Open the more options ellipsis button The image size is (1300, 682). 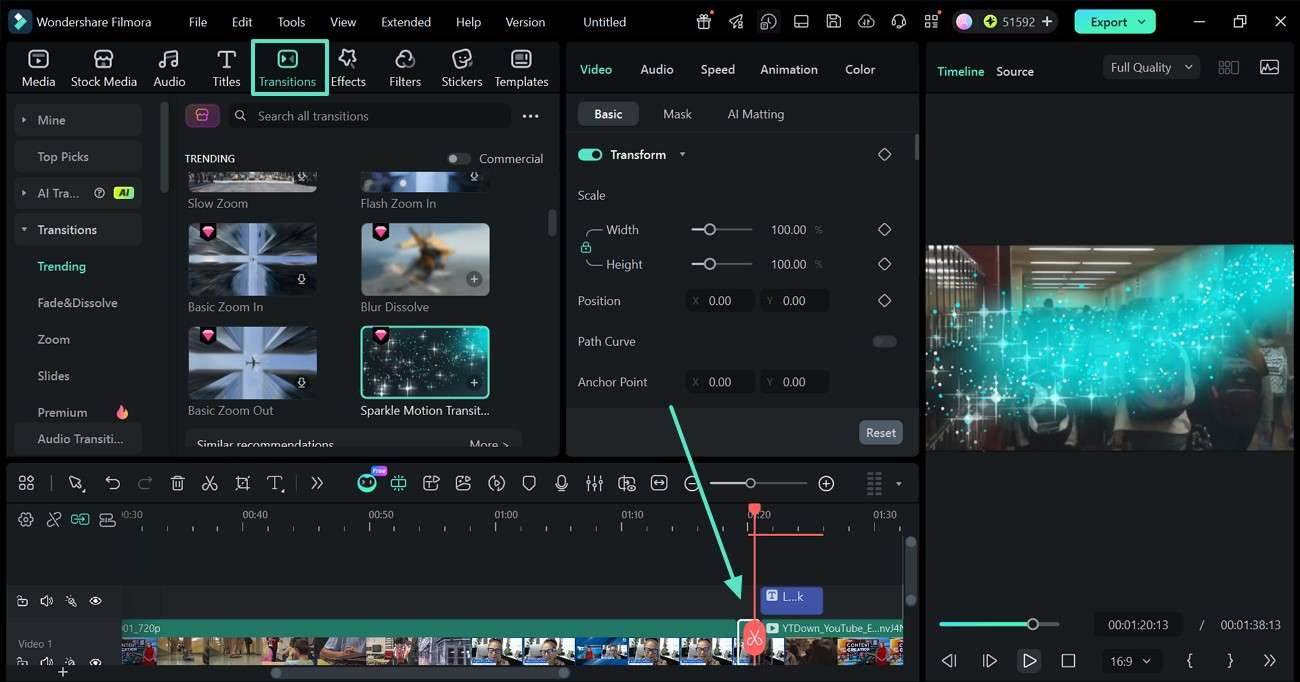(531, 116)
